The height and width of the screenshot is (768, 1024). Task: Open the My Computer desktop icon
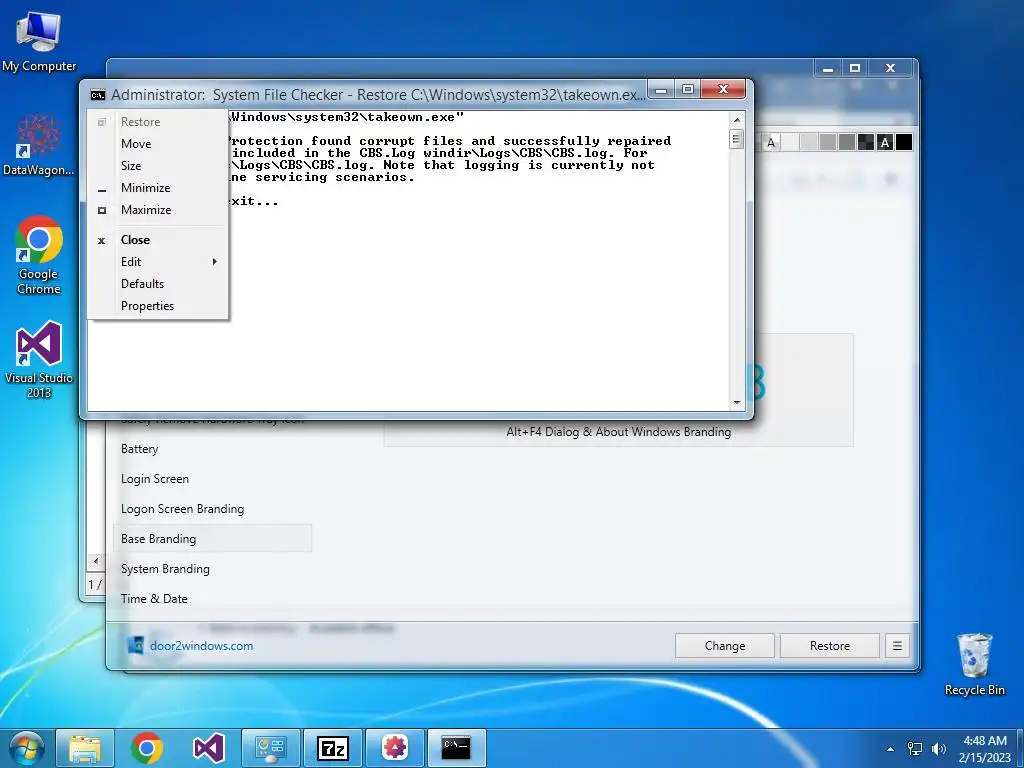[39, 42]
